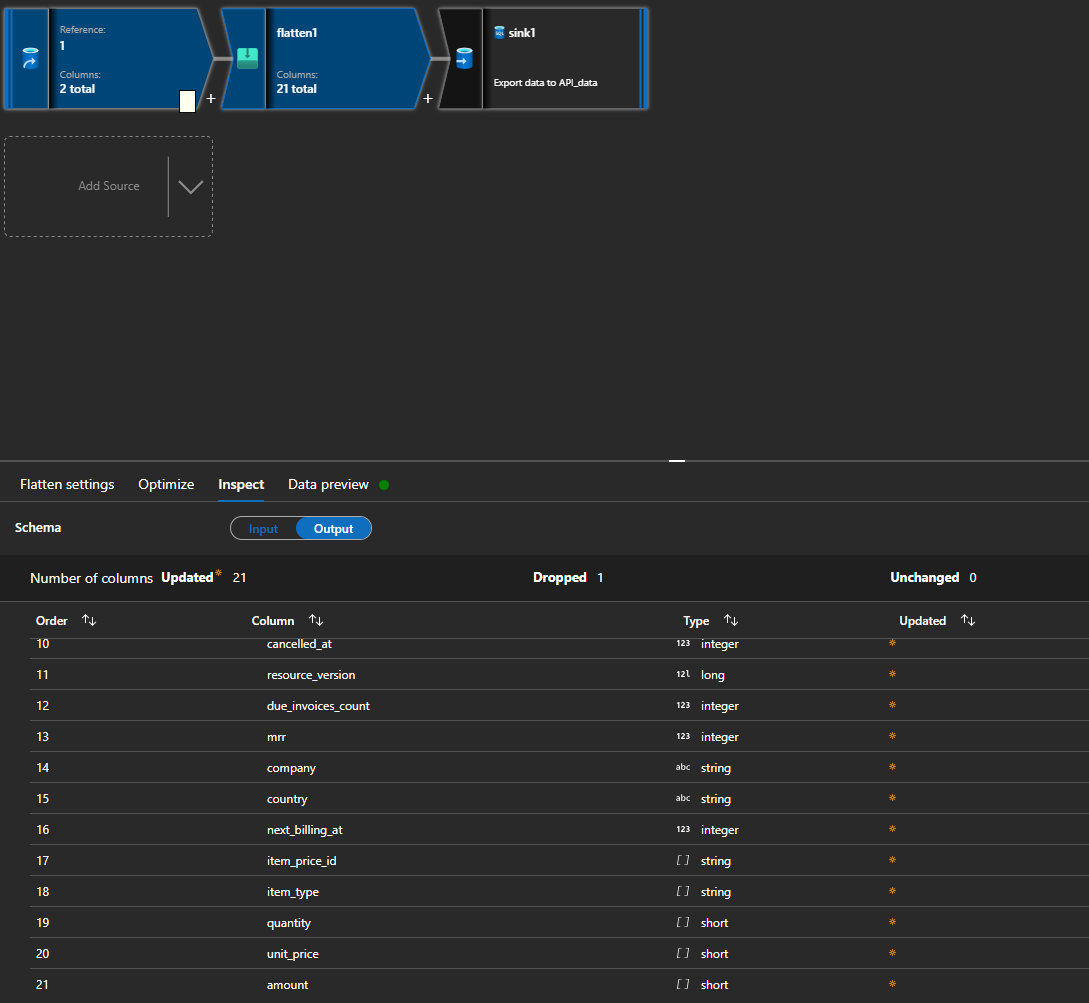The height and width of the screenshot is (1003, 1089).
Task: Select the flatten1 transformation icon
Action: (247, 58)
